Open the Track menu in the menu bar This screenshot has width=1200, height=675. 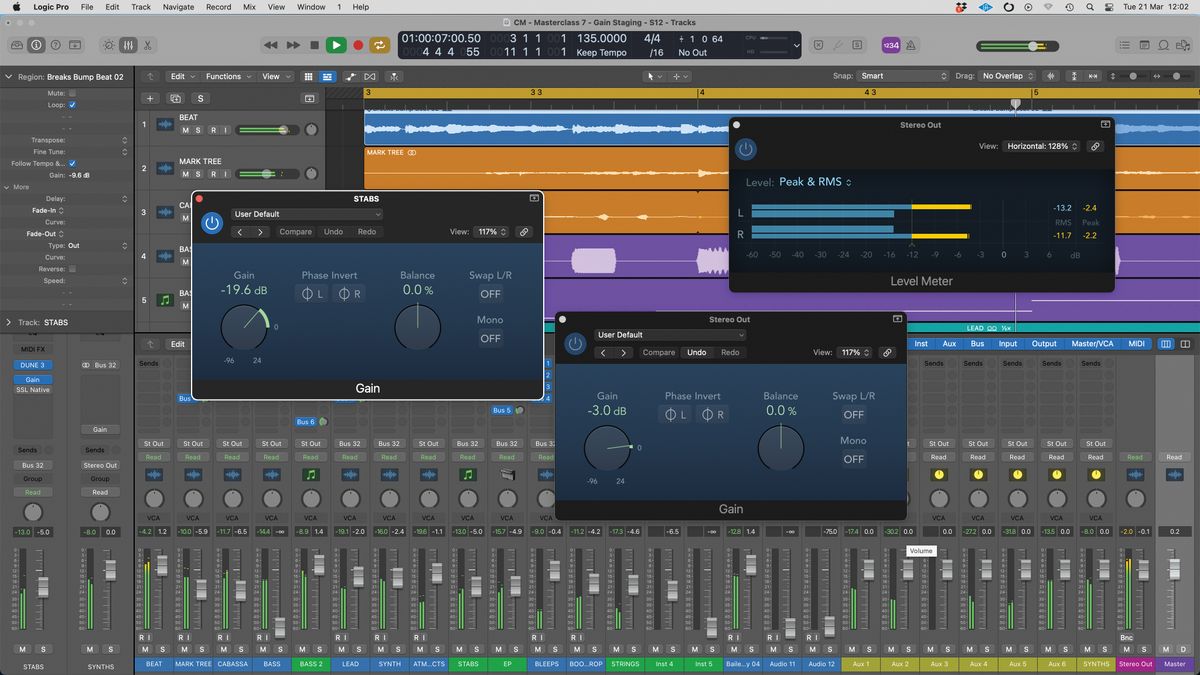[x=140, y=7]
